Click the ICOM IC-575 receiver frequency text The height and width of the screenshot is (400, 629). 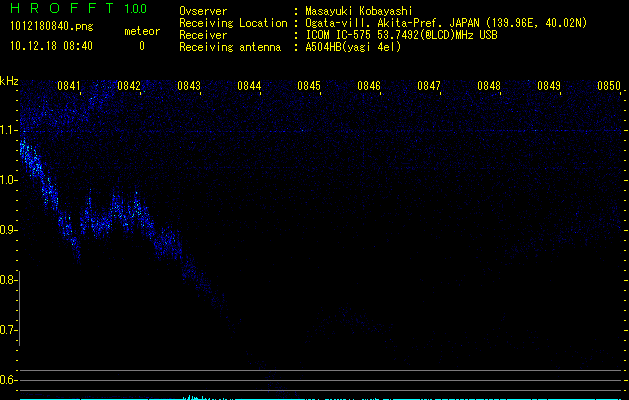click(x=402, y=35)
